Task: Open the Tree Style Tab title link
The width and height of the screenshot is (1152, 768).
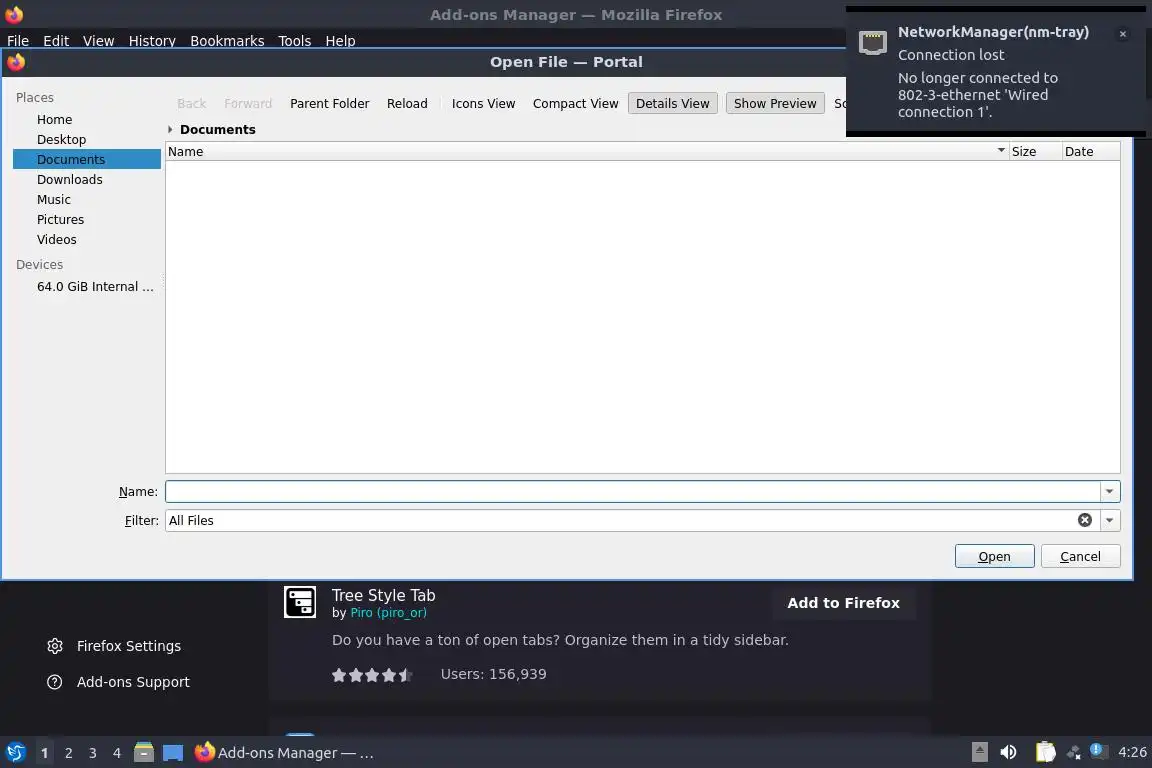Action: (384, 595)
